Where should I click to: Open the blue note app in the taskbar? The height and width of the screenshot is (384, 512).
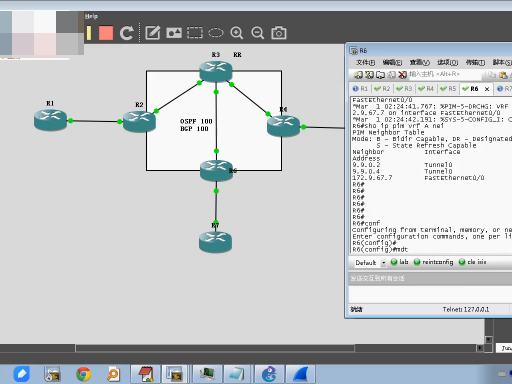(x=22, y=374)
